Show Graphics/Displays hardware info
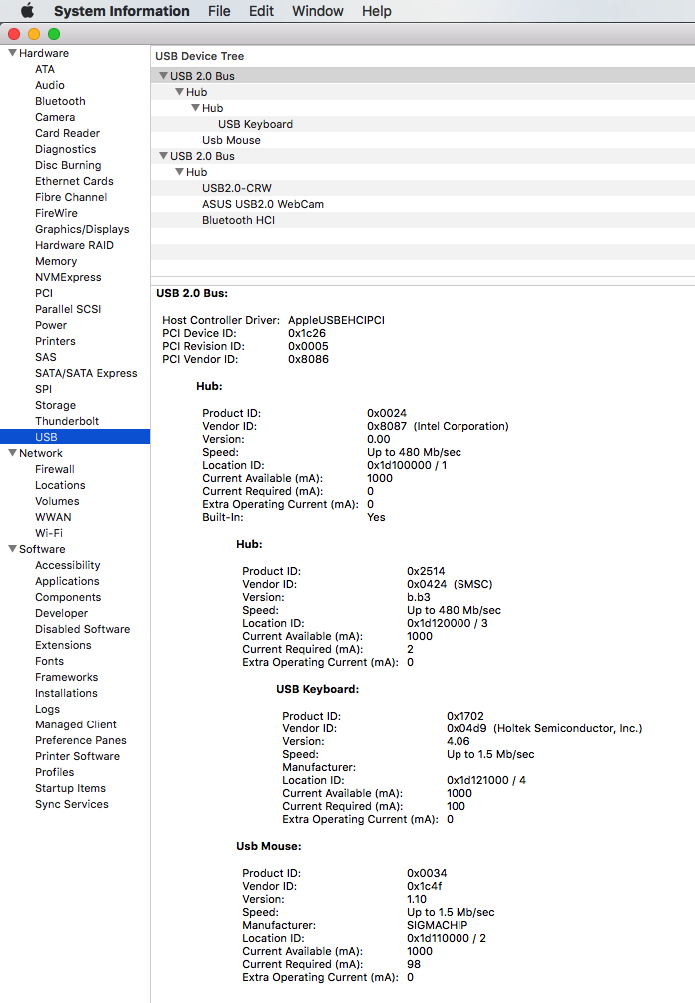This screenshot has height=1003, width=695. point(82,229)
